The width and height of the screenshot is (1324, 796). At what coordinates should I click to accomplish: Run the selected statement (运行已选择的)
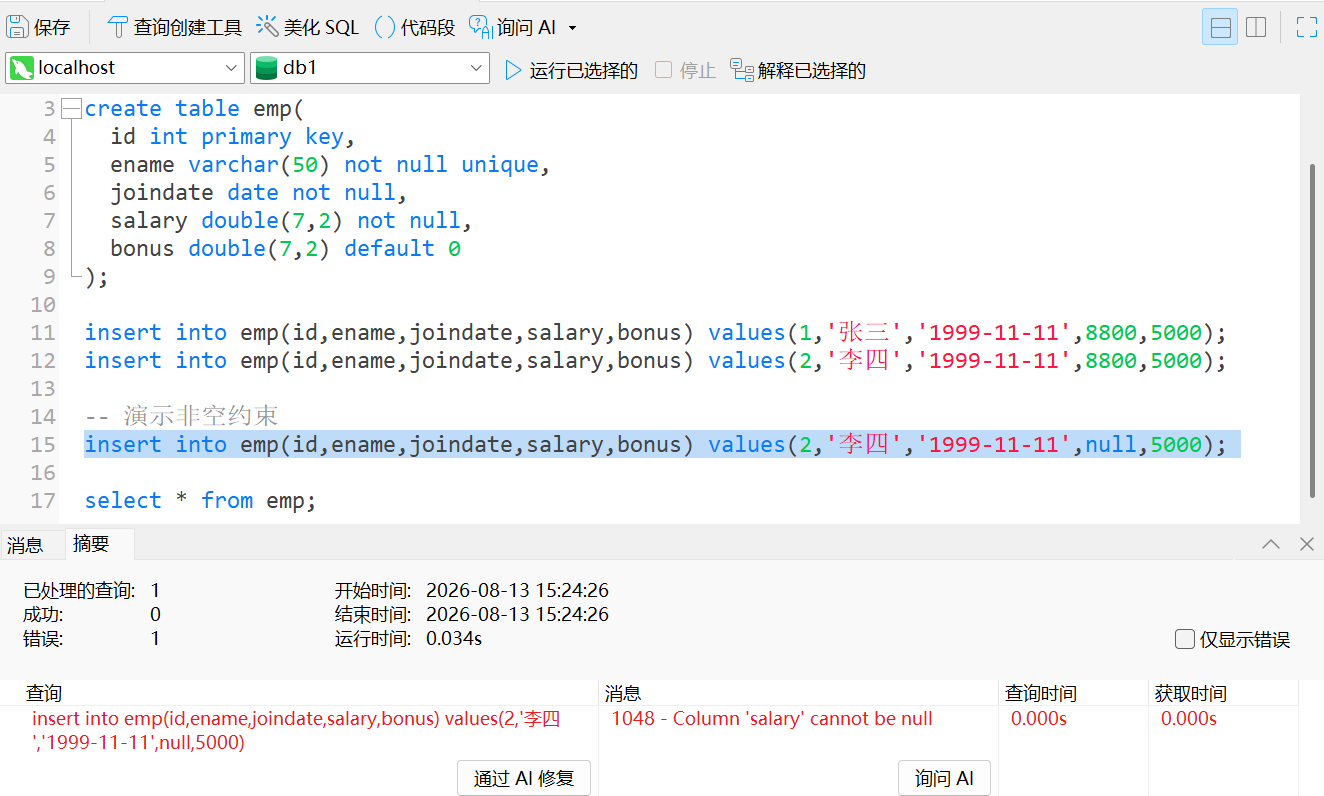point(571,70)
